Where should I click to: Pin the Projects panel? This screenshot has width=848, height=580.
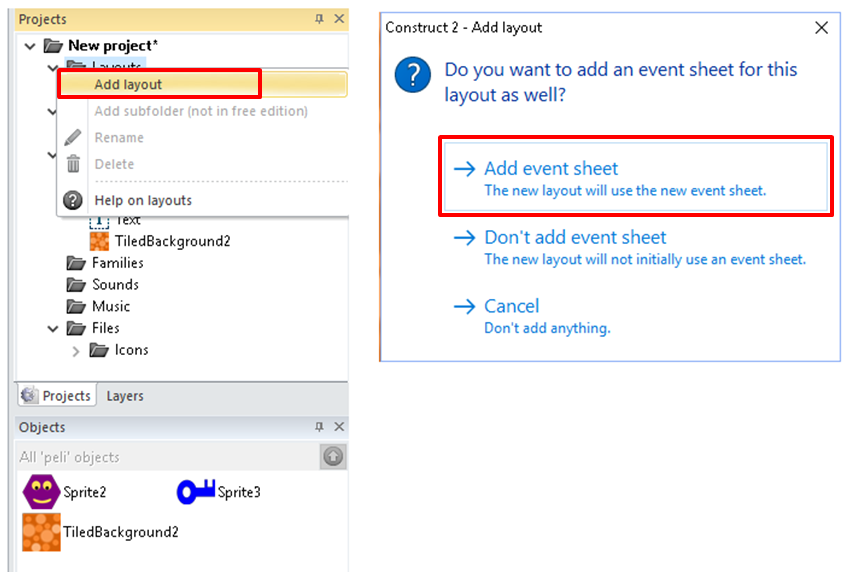pos(320,19)
